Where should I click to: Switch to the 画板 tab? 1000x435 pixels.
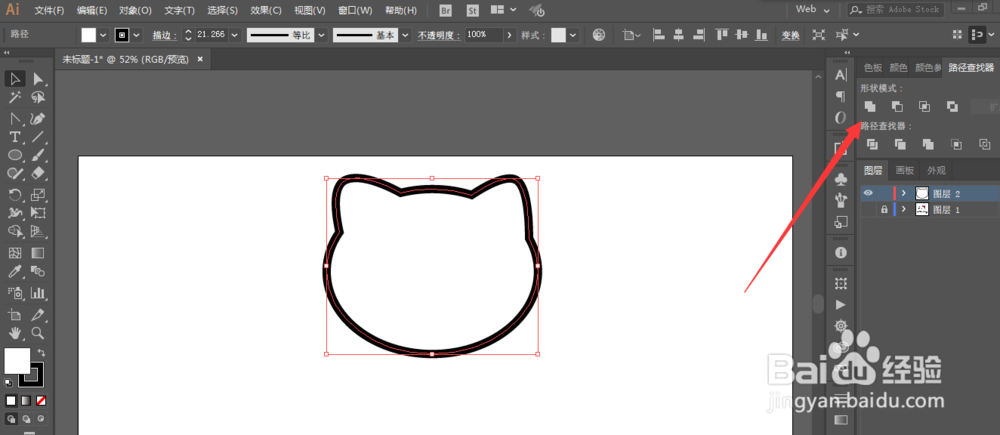(x=905, y=170)
